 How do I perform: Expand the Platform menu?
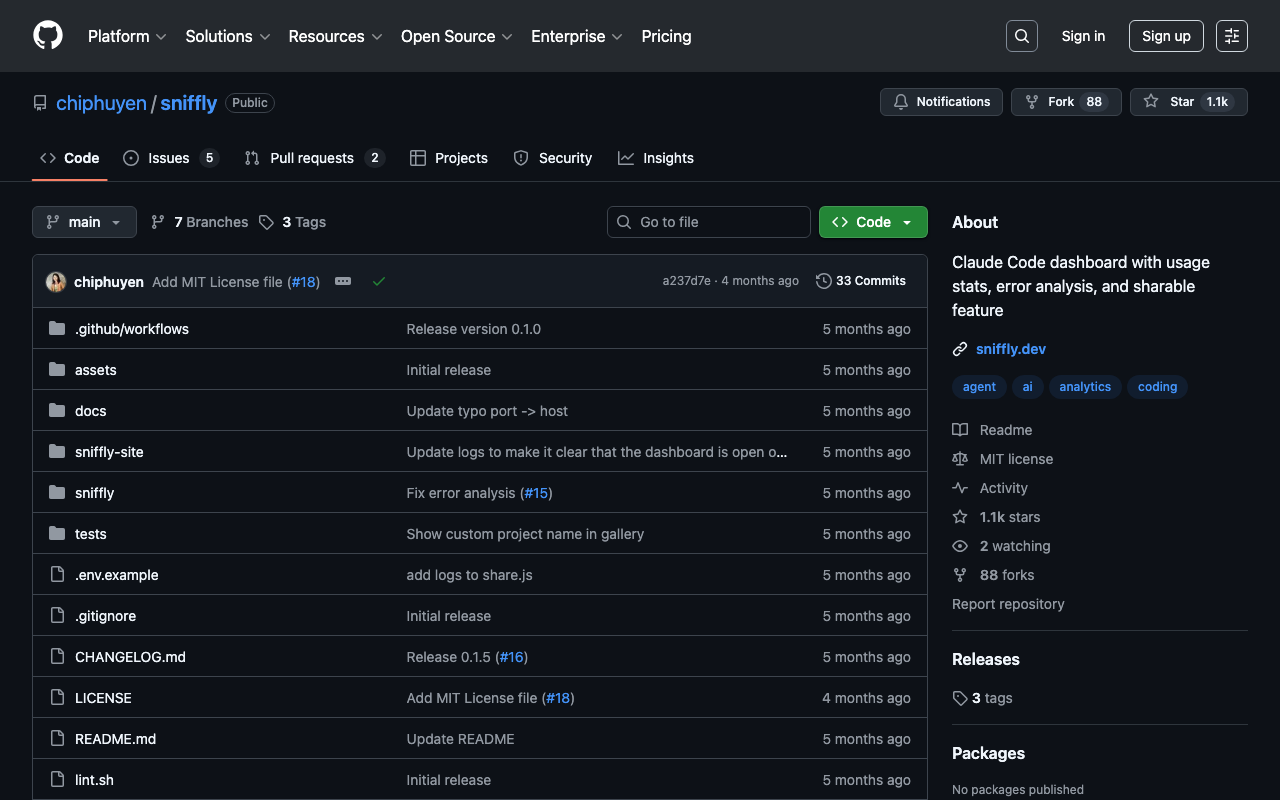coord(127,36)
